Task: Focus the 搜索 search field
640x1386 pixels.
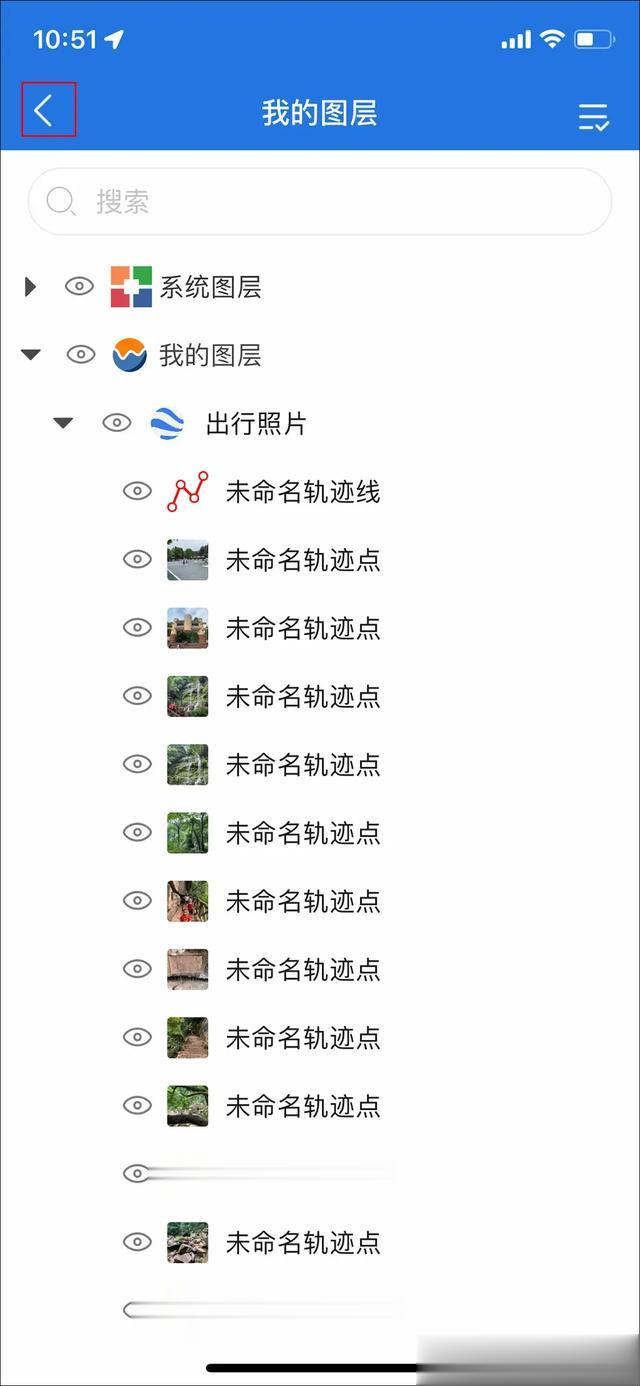Action: tap(320, 201)
